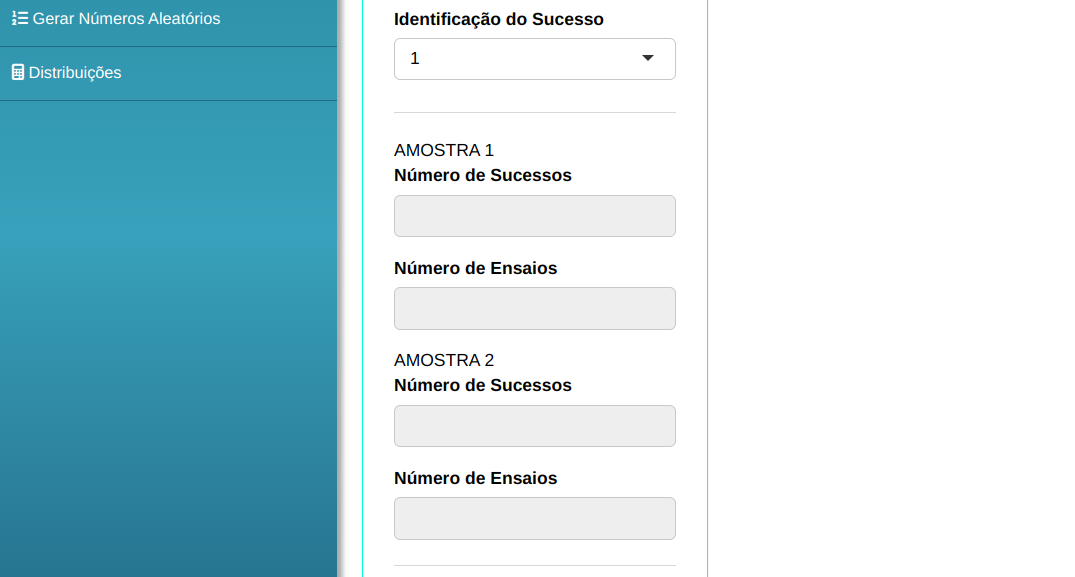Click the dropdown caret arrow next to value 1
This screenshot has width=1075, height=577.
(x=648, y=59)
